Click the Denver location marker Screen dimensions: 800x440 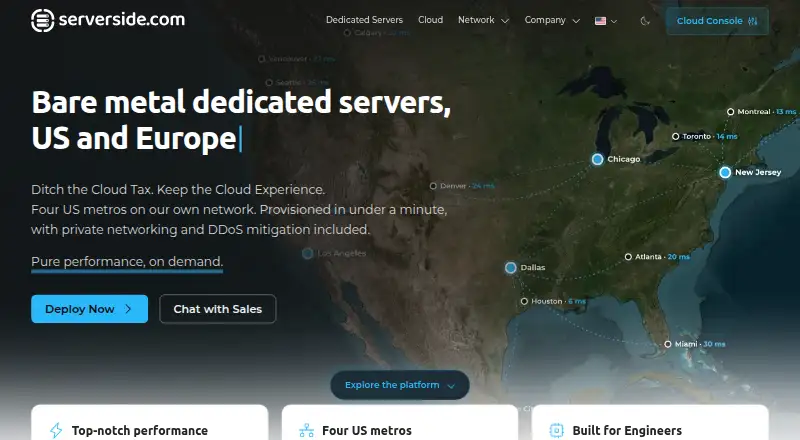coord(433,186)
